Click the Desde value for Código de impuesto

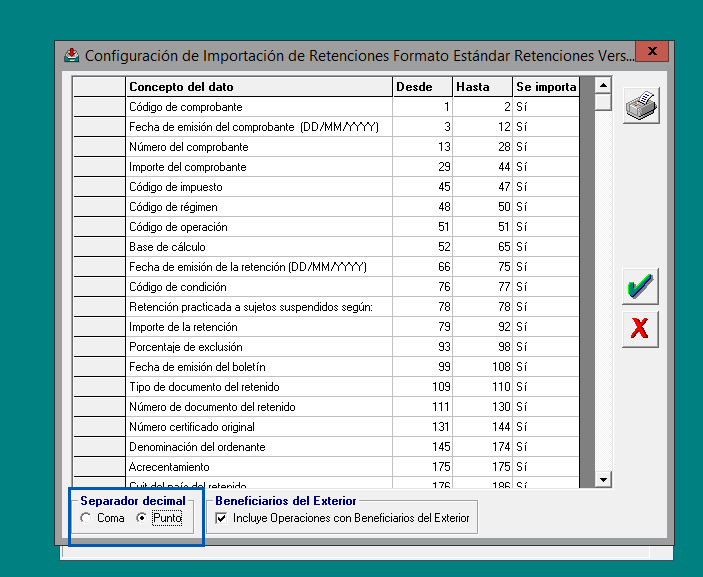tap(422, 187)
